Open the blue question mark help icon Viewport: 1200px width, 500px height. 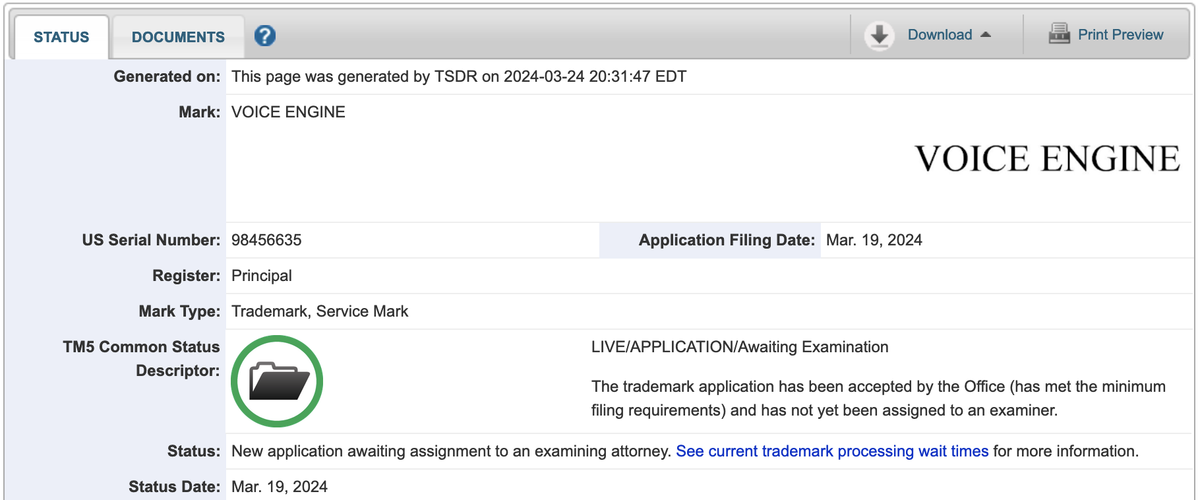point(265,36)
